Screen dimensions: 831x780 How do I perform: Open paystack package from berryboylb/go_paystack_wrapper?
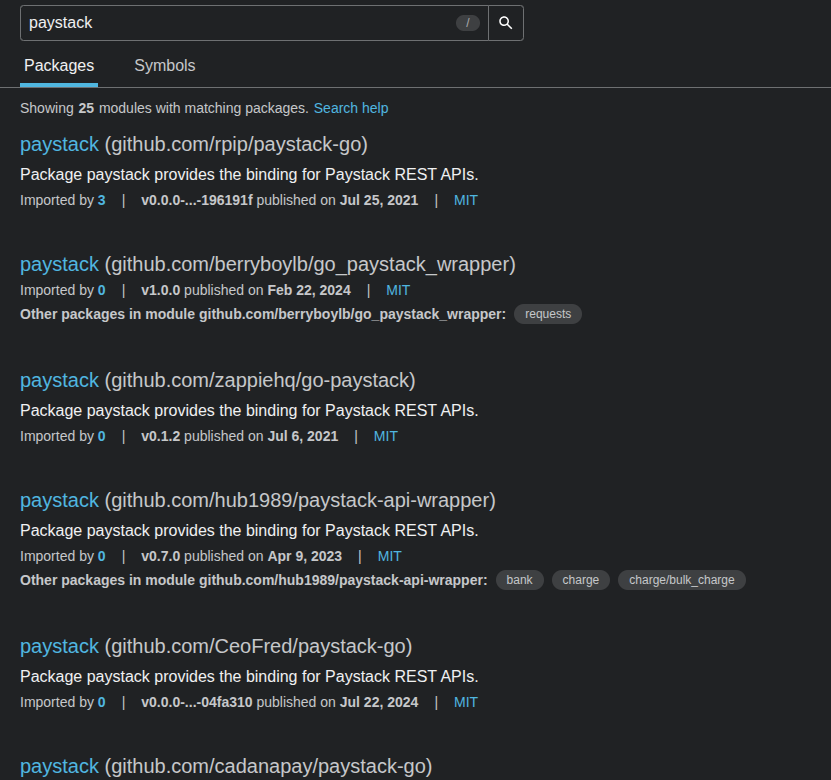(59, 264)
